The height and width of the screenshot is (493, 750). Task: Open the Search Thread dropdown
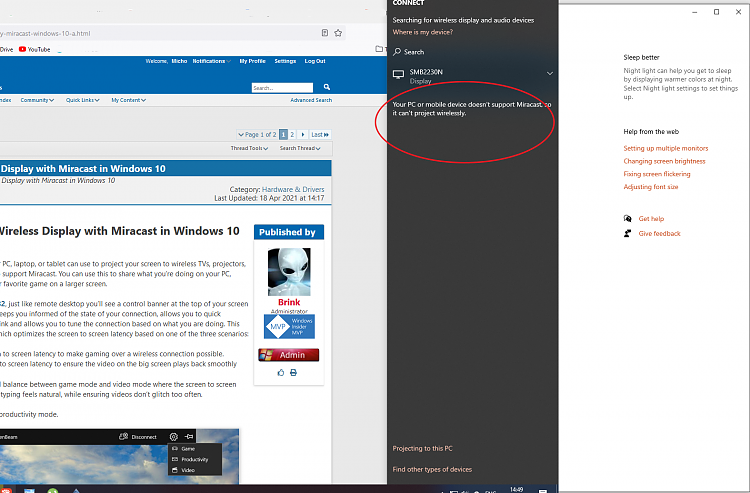click(x=300, y=148)
